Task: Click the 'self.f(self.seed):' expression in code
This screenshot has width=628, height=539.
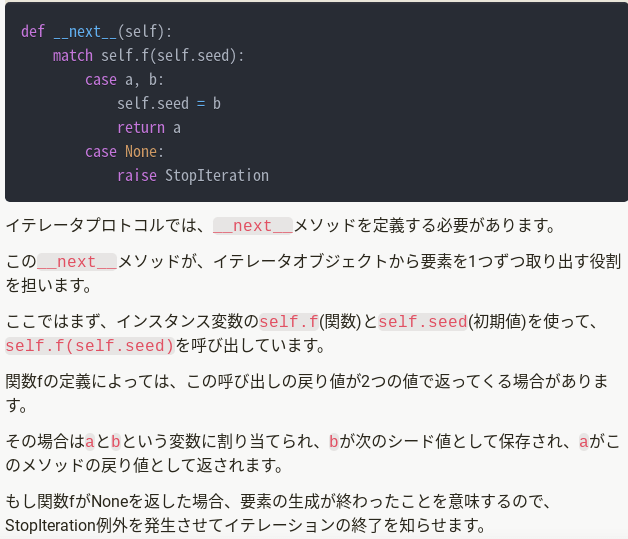Action: point(172,56)
